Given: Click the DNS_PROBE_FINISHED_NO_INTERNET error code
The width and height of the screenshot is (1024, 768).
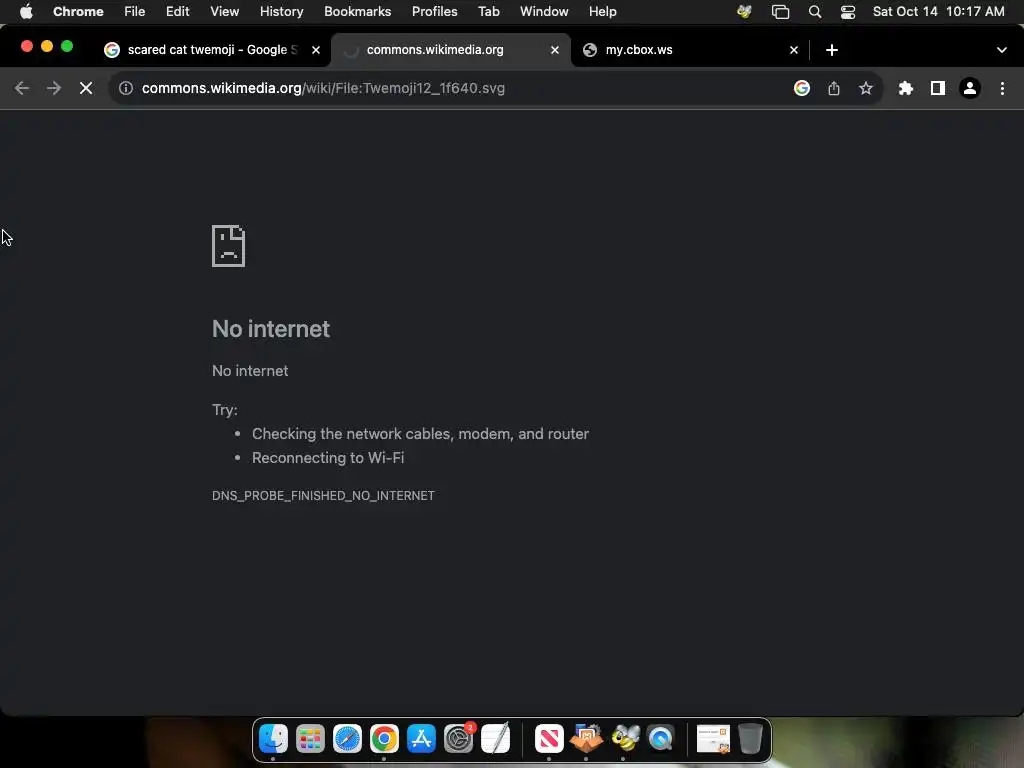Looking at the screenshot, I should [x=323, y=496].
